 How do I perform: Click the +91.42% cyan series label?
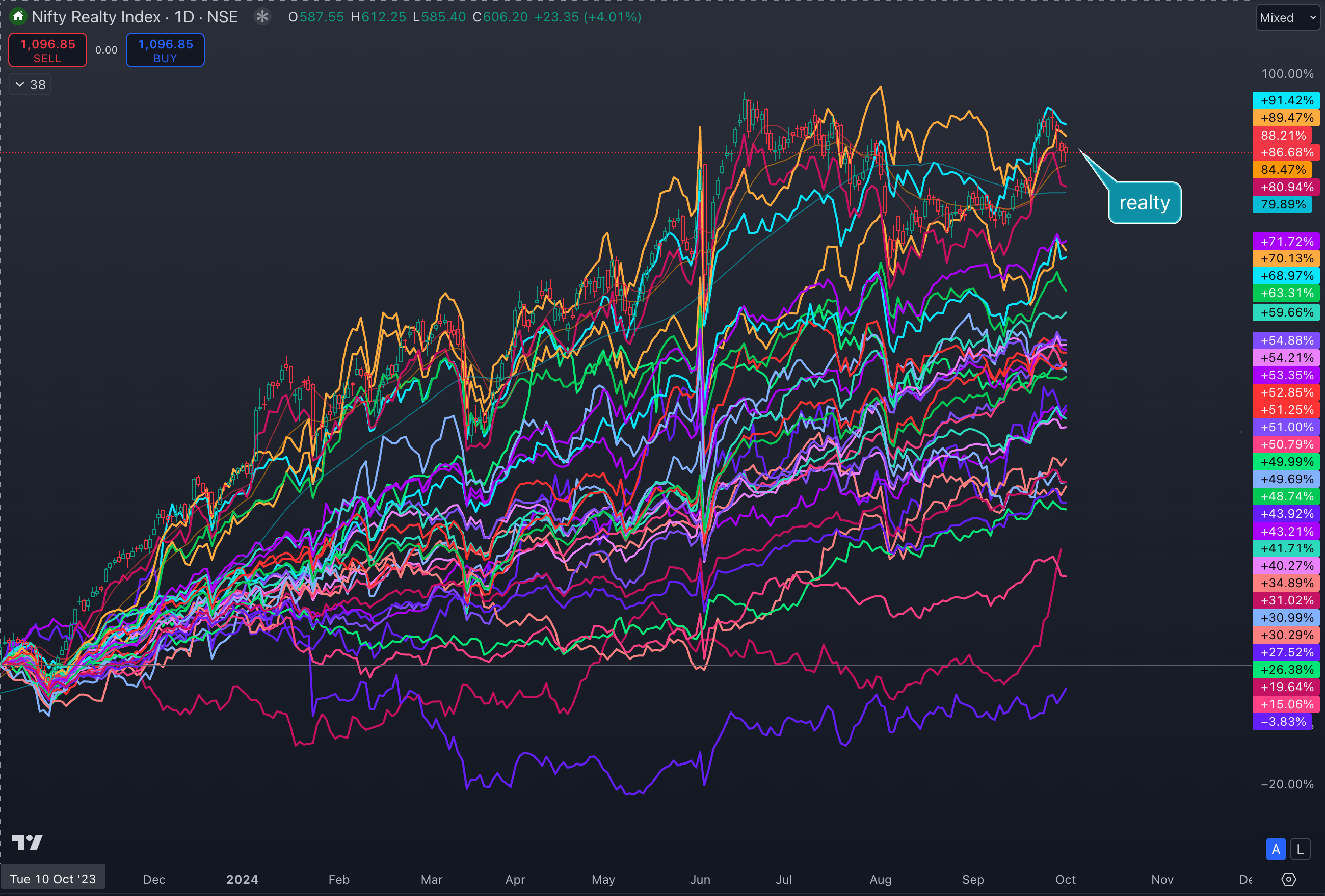click(1286, 100)
